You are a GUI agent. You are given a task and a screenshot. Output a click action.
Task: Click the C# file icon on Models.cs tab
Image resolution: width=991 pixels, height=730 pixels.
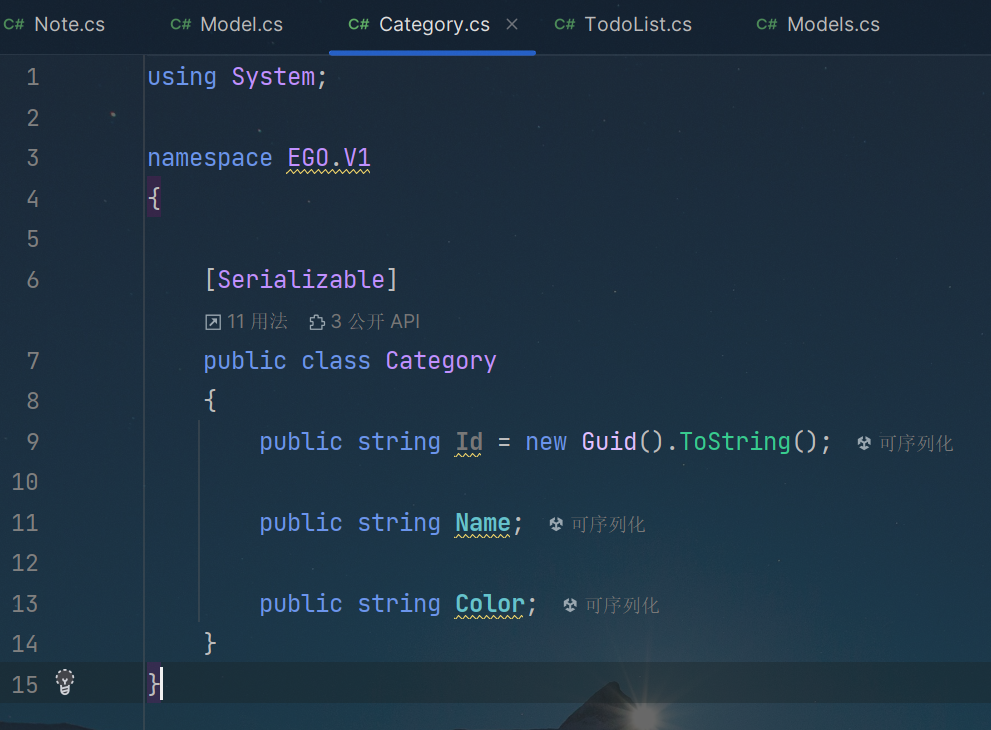767,25
